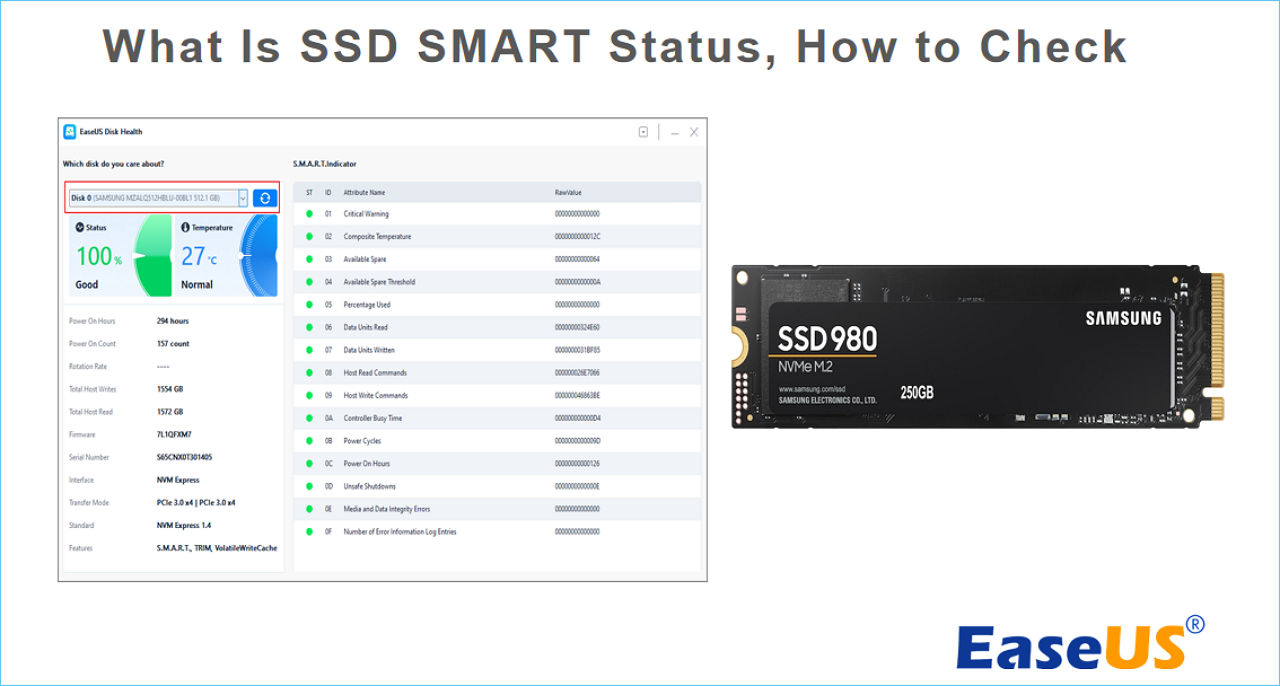Click the Temperature dial slider handle
Screen dimensions: 1280x686
tap(241, 253)
